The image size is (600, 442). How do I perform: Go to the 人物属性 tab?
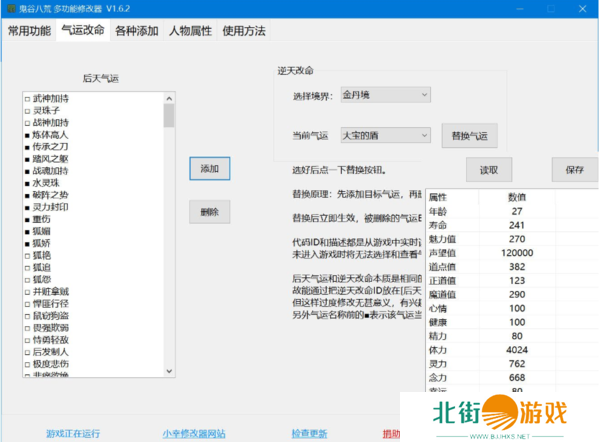coord(190,31)
